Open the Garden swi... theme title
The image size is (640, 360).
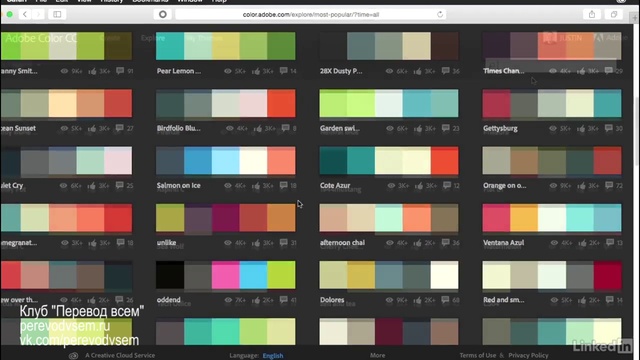[x=340, y=128]
